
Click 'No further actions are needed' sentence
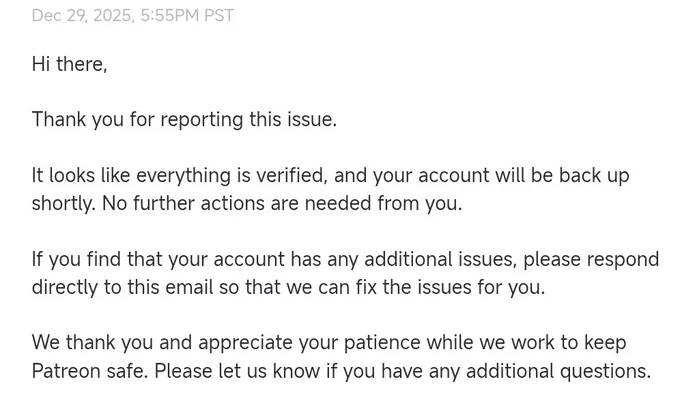[x=282, y=203]
